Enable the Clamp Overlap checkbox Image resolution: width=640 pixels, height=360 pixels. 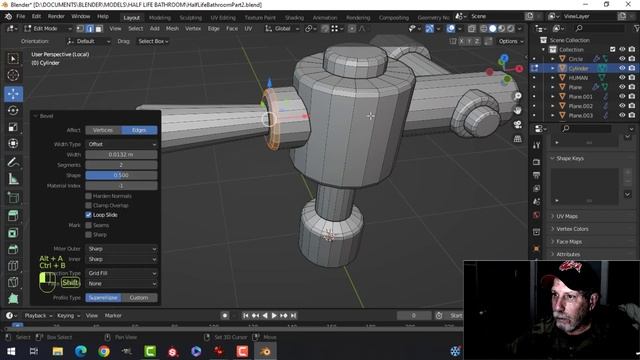(x=88, y=205)
